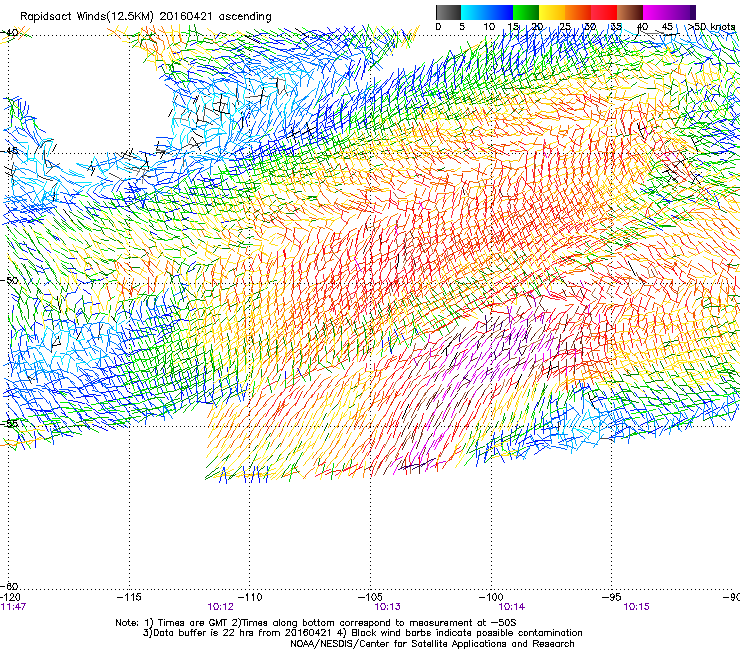
Task: Click the yellow 20–25 knots legend segment
Action: click(552, 12)
